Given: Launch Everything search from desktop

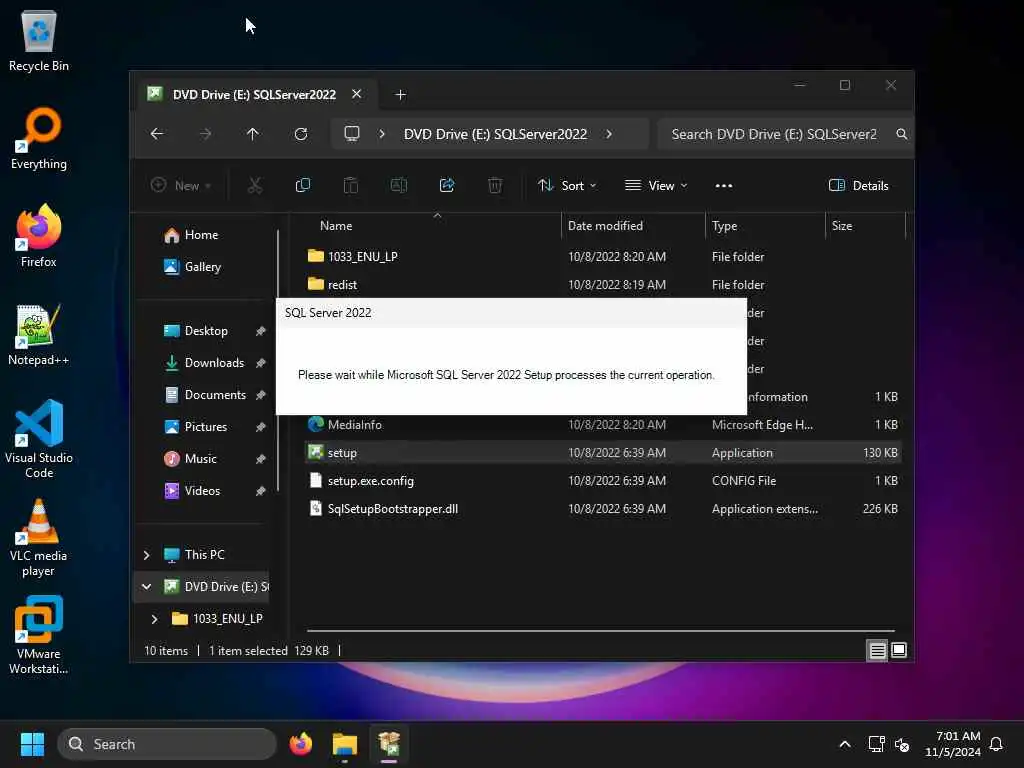Looking at the screenshot, I should (x=39, y=138).
